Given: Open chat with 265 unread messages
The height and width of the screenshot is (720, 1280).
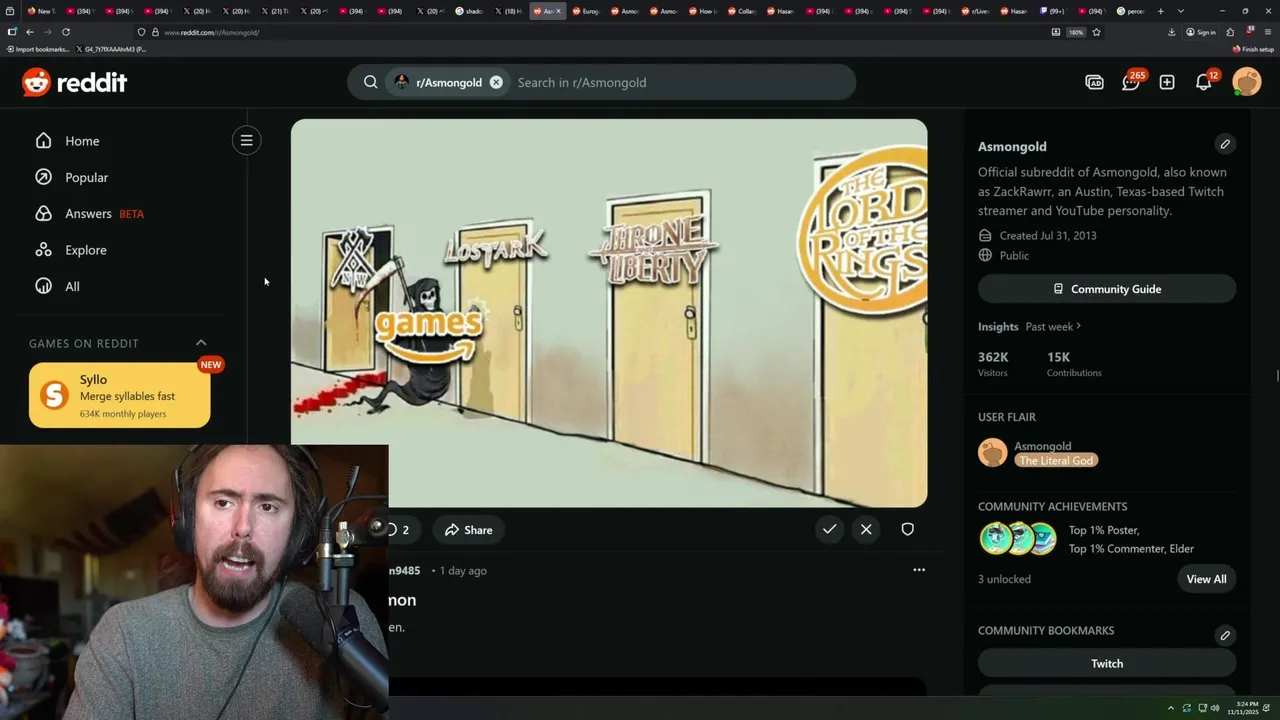Looking at the screenshot, I should click(x=1131, y=82).
